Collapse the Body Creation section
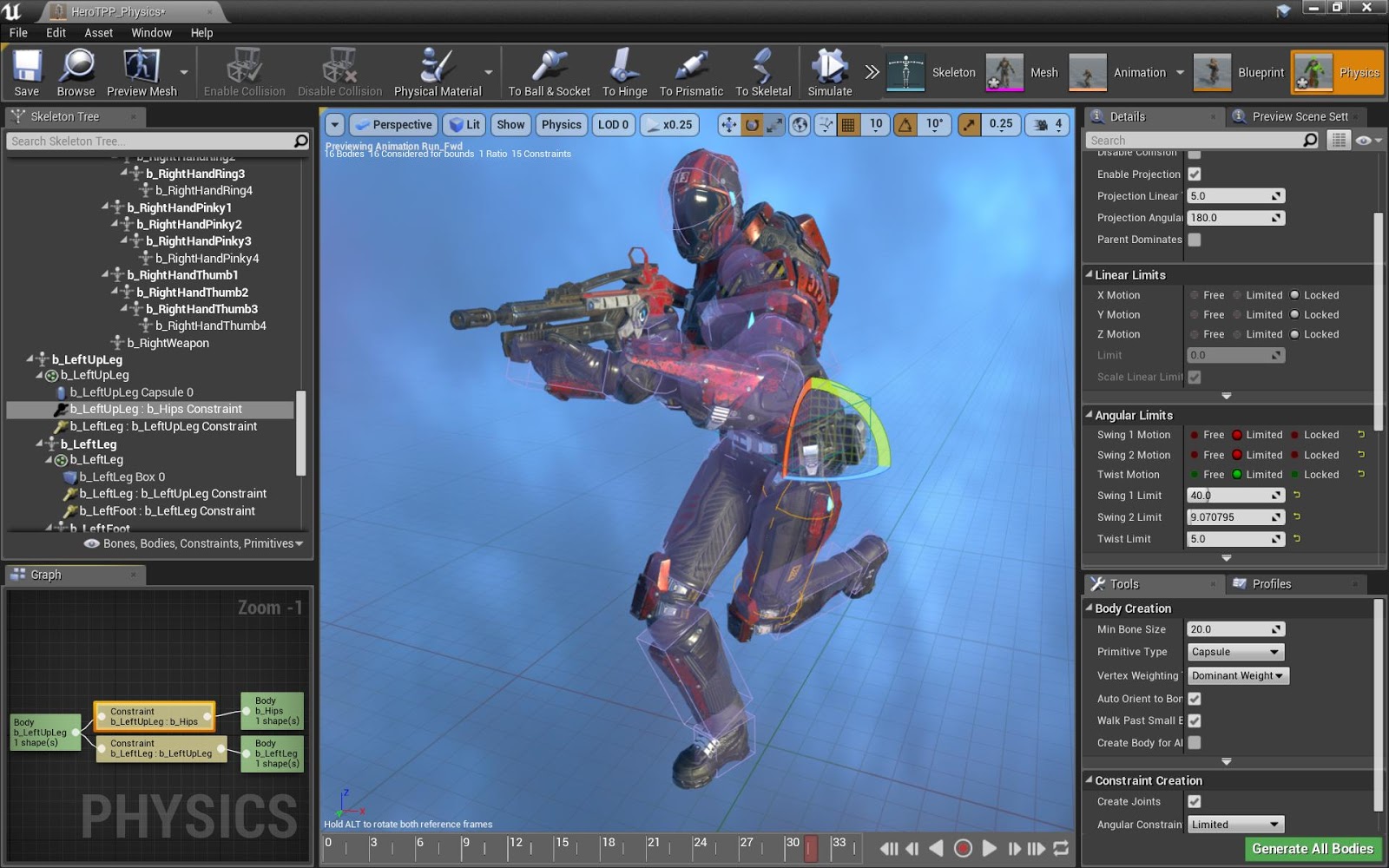This screenshot has height=868, width=1389. click(x=1089, y=608)
